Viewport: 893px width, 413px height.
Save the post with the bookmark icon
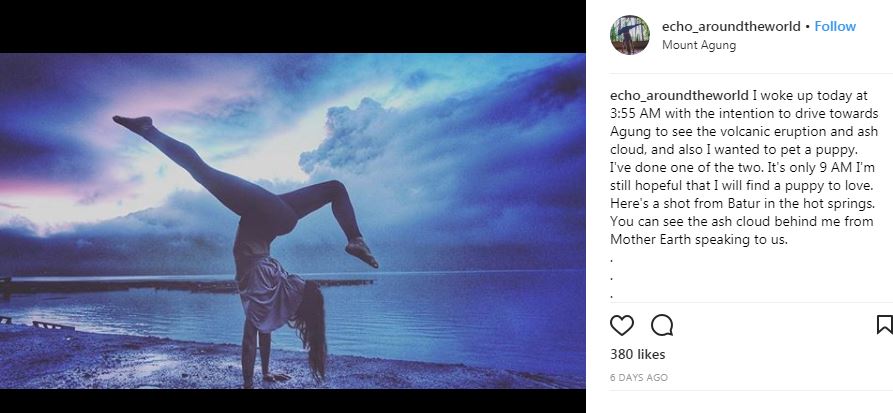884,324
